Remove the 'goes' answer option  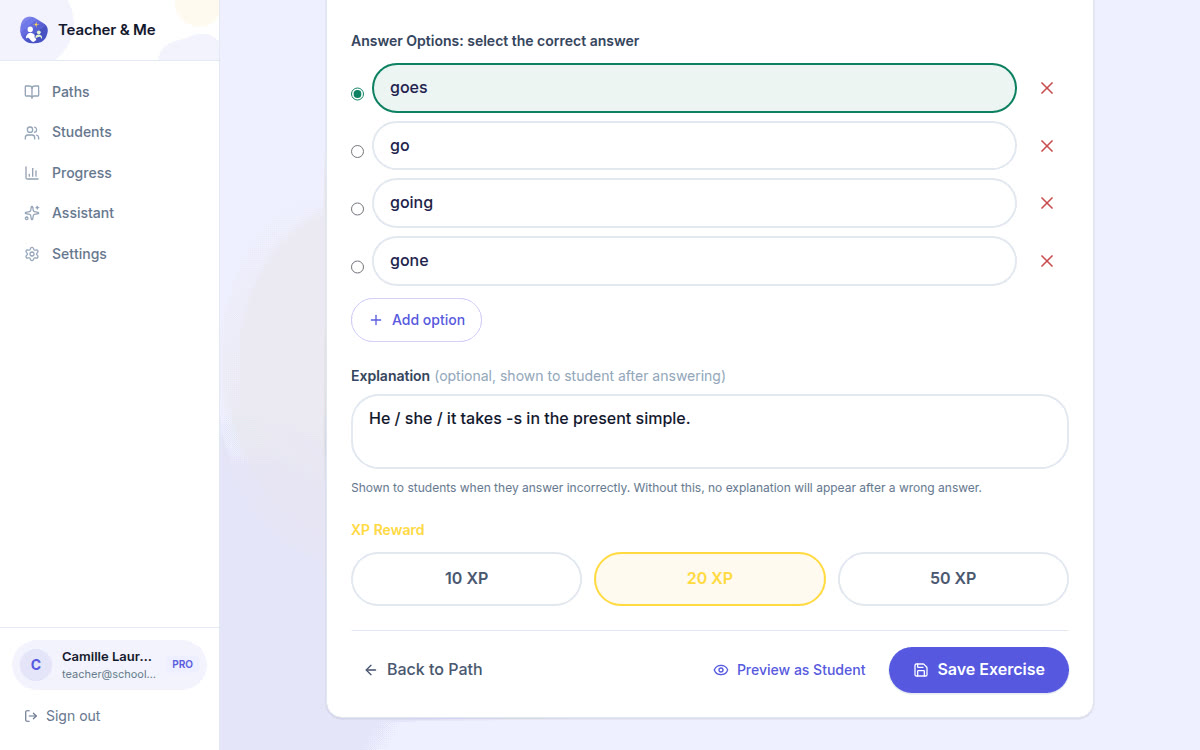[x=1047, y=88]
